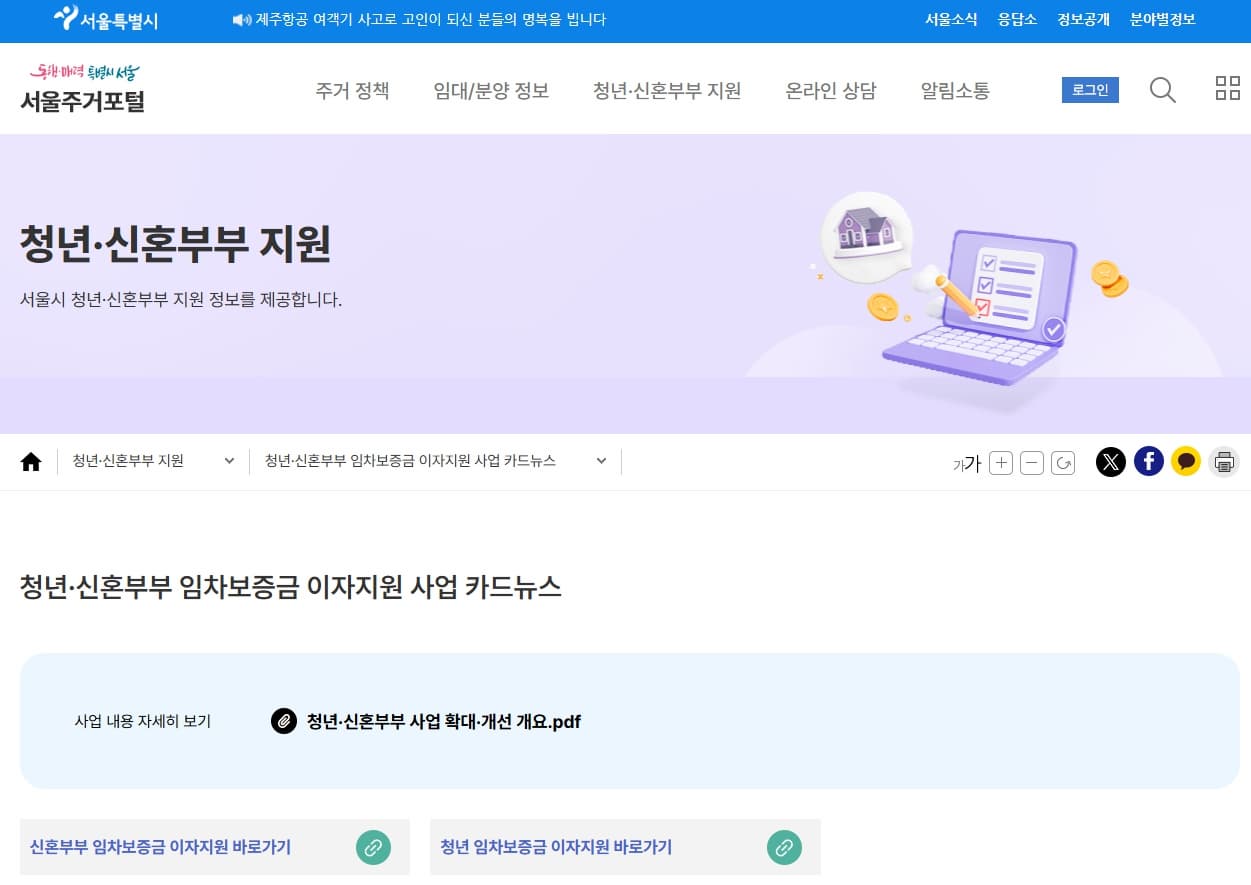The image size is (1251, 885).
Task: Reset the font size with the refresh icon
Action: 1063,462
